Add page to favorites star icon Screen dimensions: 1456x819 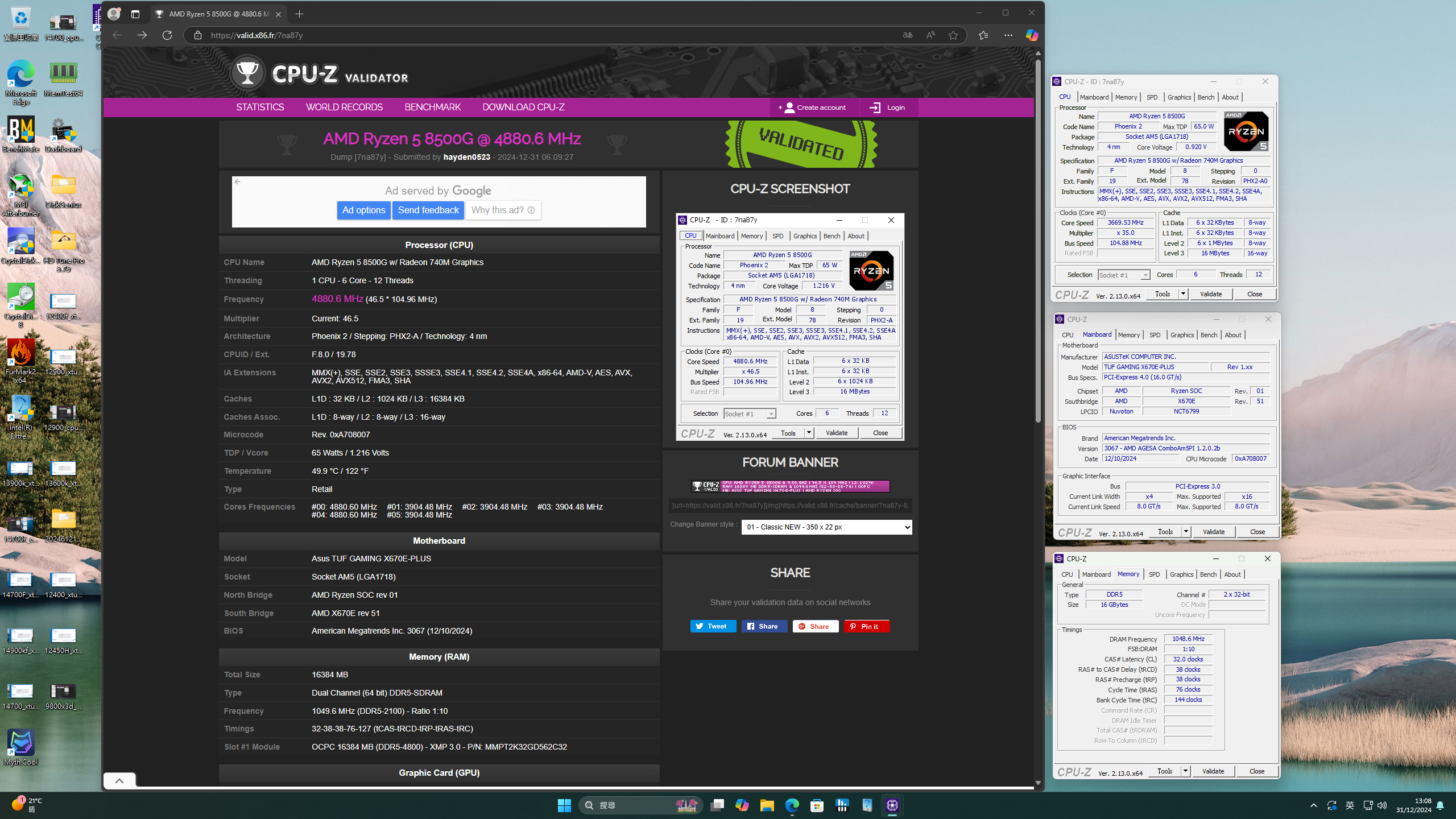pos(953,35)
